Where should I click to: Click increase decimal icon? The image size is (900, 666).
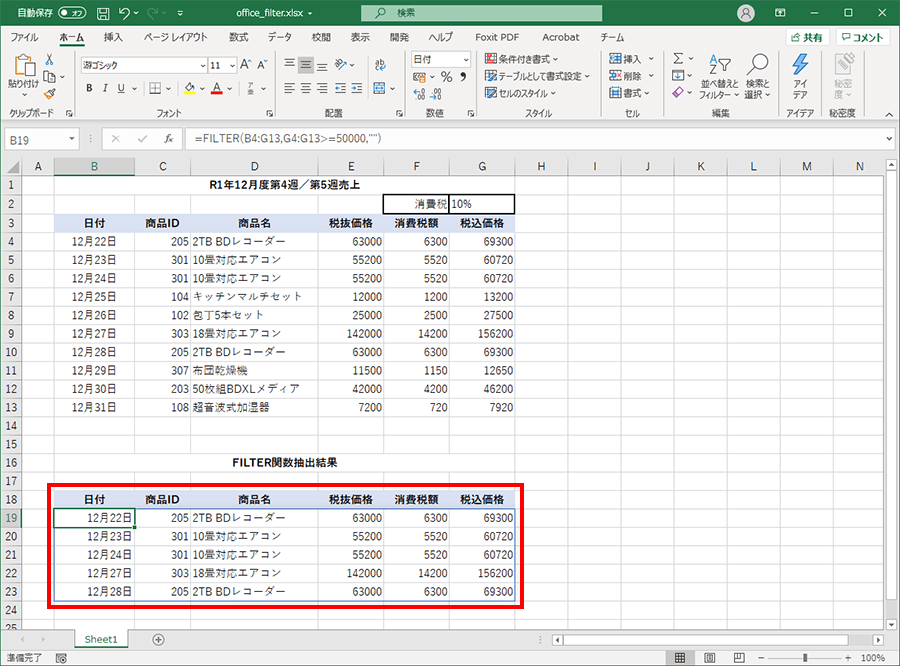click(420, 94)
